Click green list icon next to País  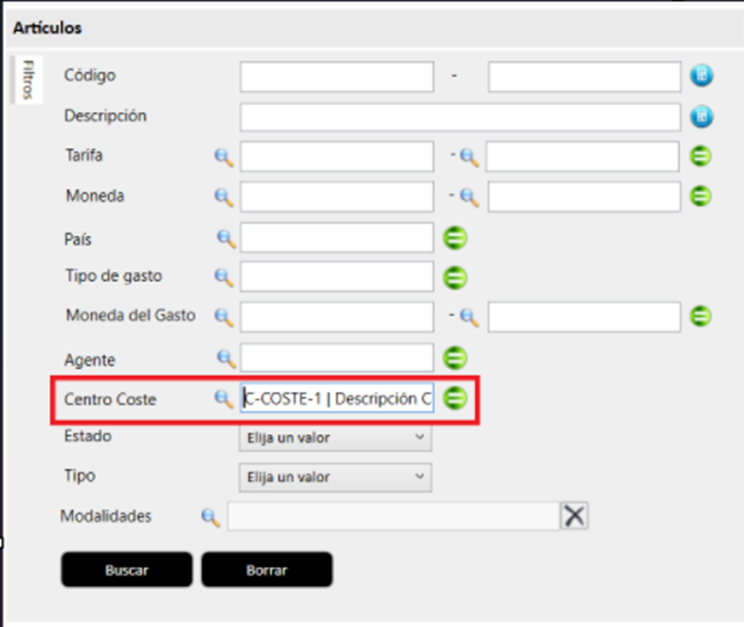(455, 238)
